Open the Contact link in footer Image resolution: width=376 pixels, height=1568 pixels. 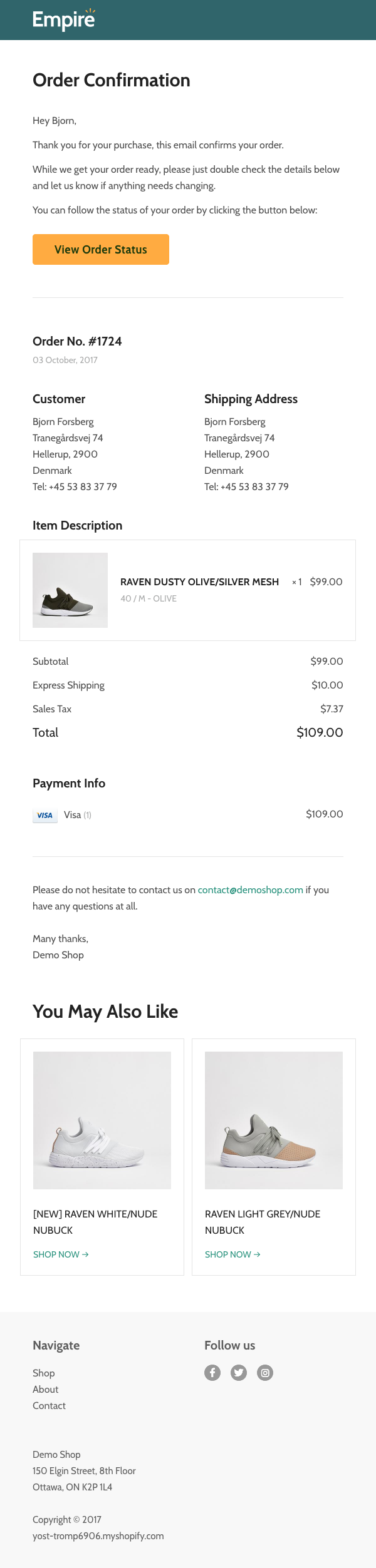click(x=49, y=1405)
